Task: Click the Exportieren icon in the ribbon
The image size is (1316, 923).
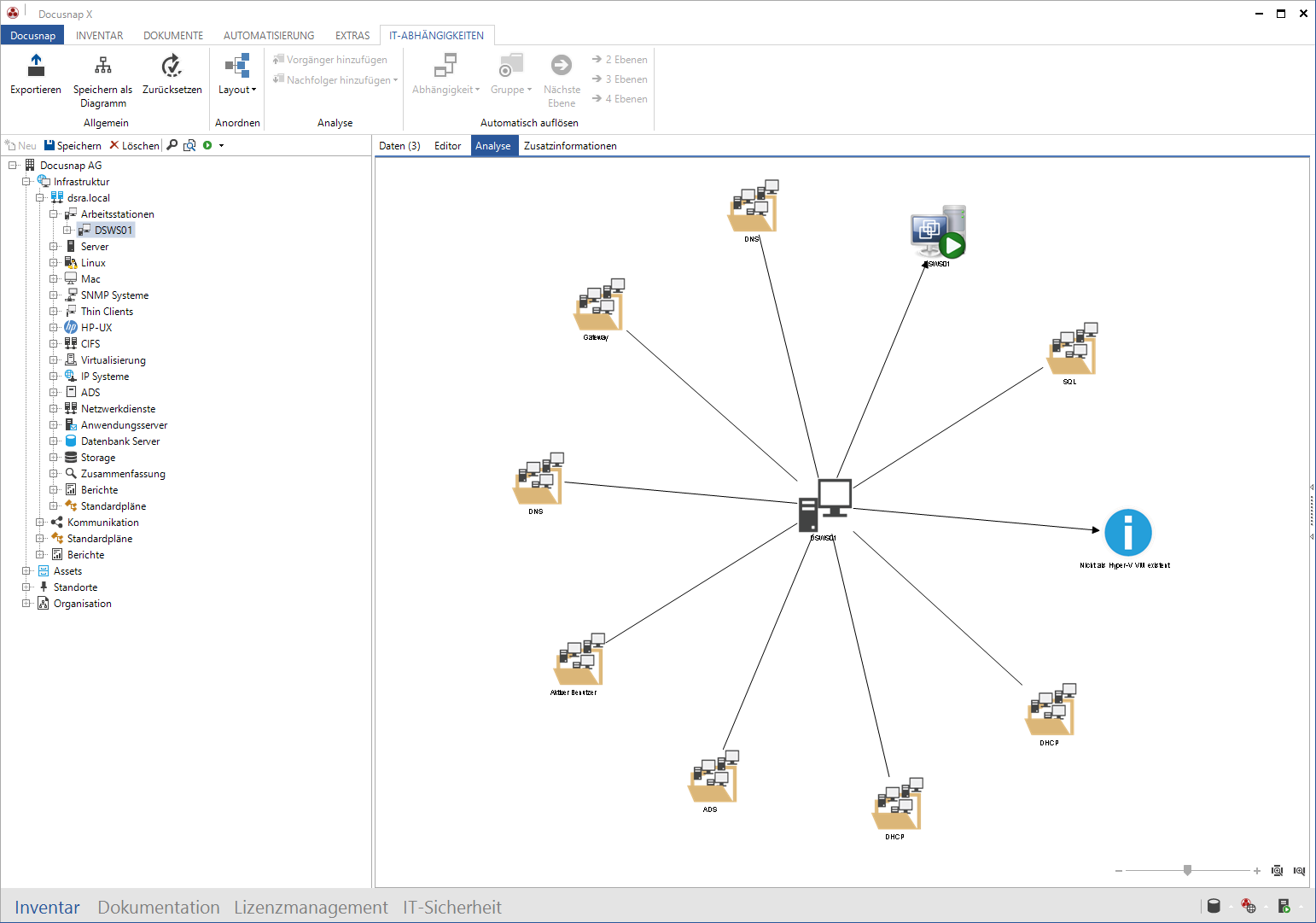Action: (36, 65)
